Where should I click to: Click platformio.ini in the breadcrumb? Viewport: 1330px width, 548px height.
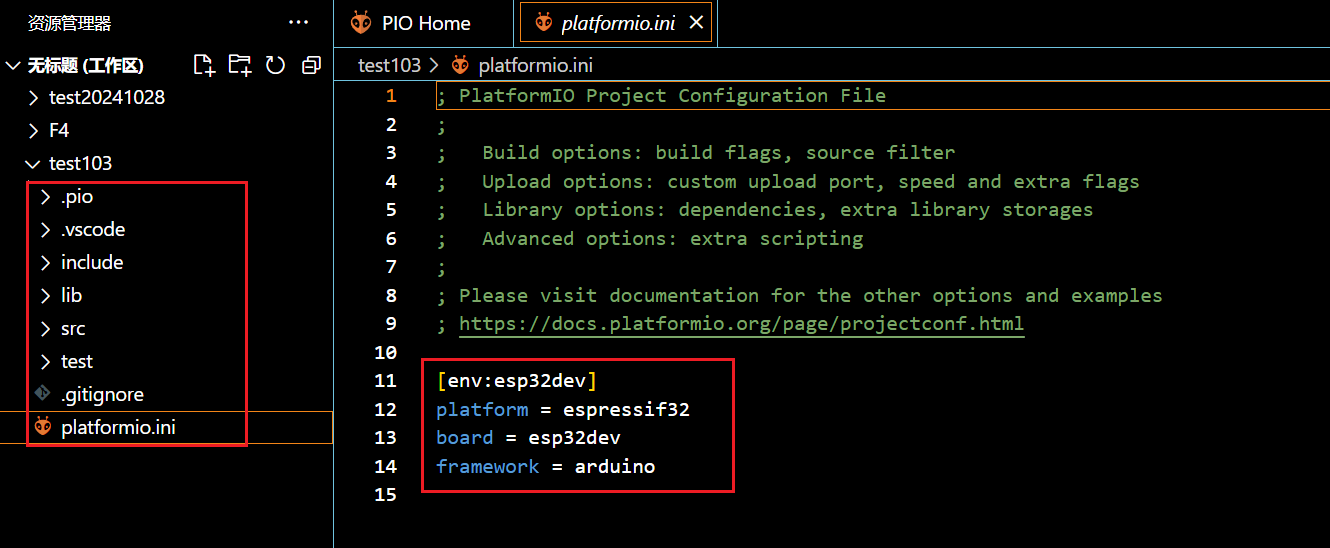click(536, 65)
